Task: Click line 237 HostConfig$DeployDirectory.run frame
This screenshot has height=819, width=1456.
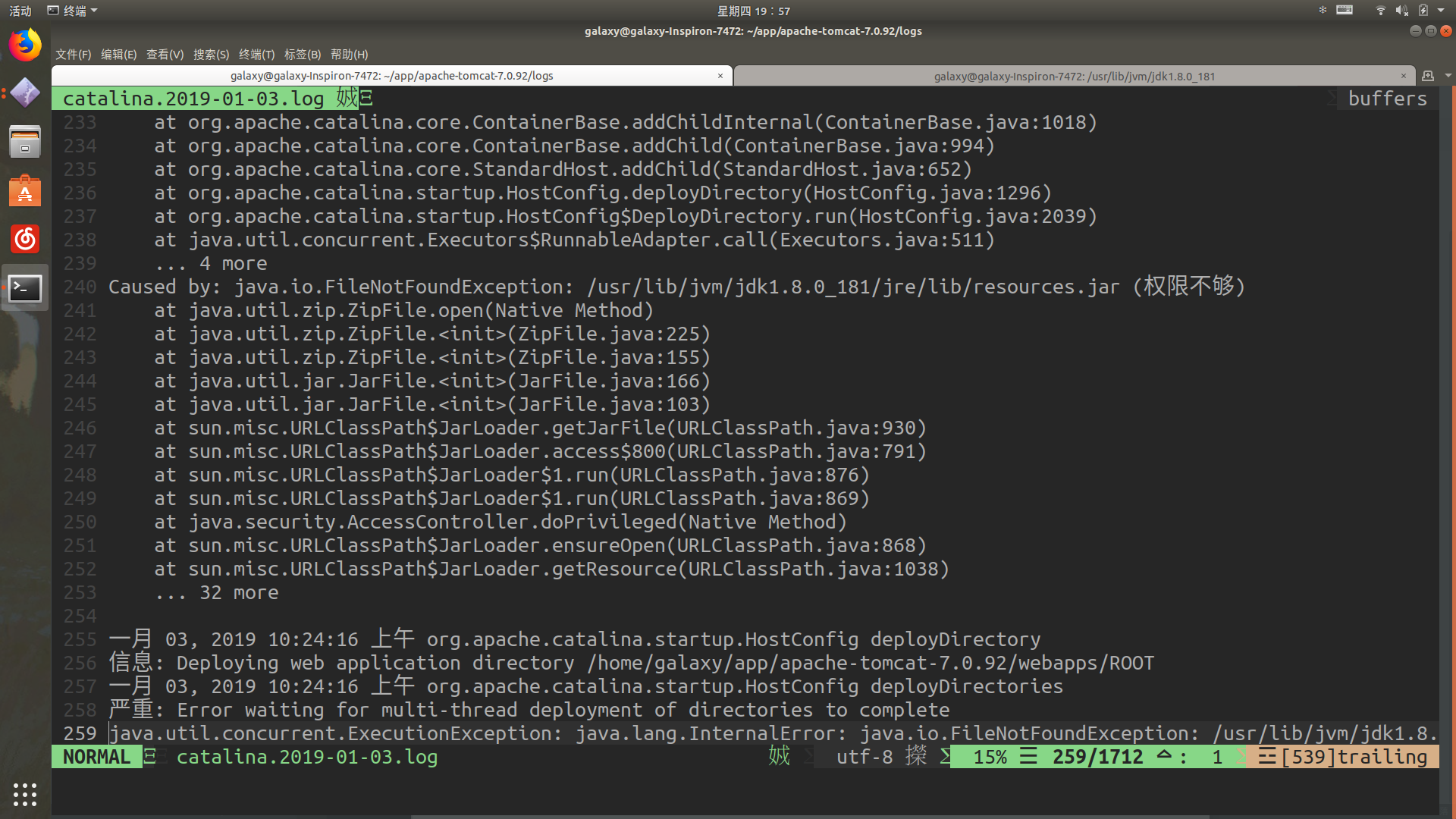Action: [x=626, y=216]
